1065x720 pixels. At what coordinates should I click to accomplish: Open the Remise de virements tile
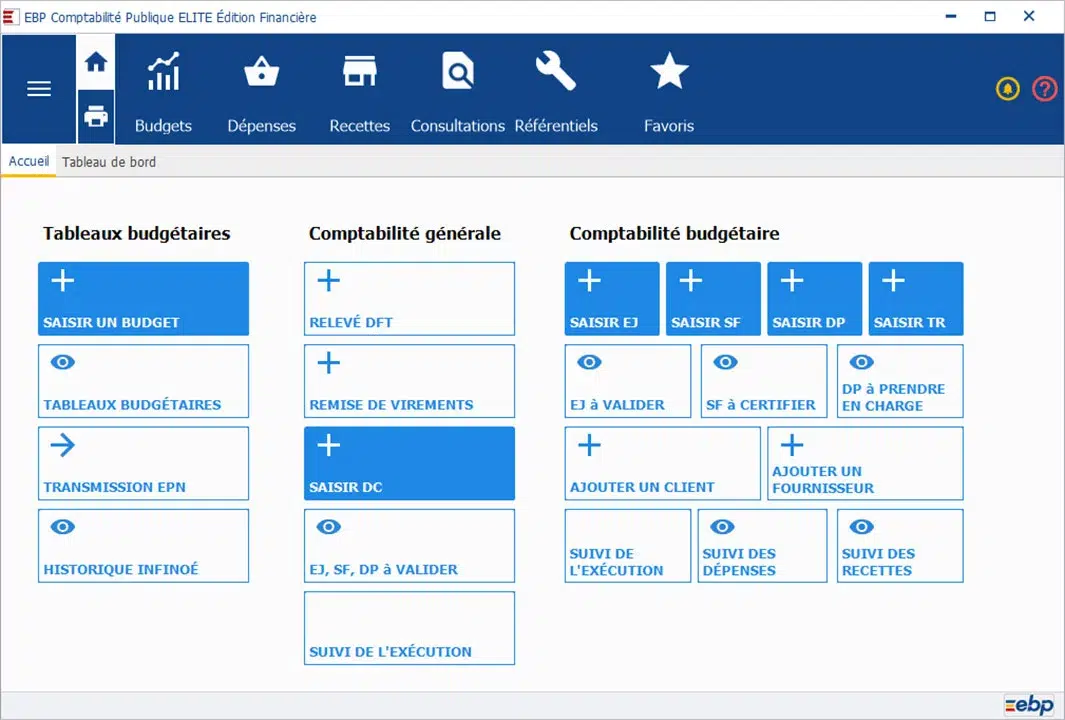point(409,381)
